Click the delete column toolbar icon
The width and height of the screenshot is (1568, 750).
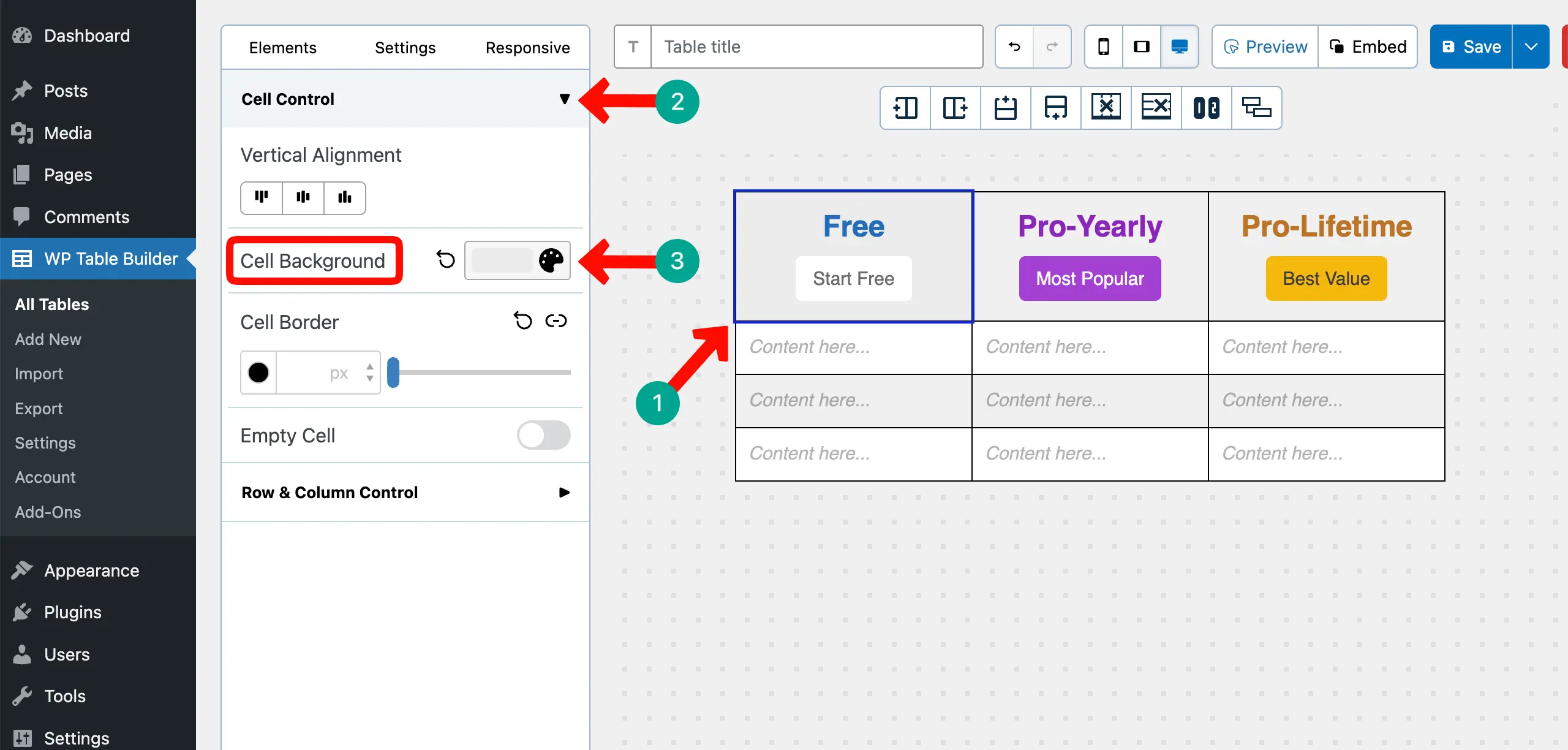coord(1106,108)
